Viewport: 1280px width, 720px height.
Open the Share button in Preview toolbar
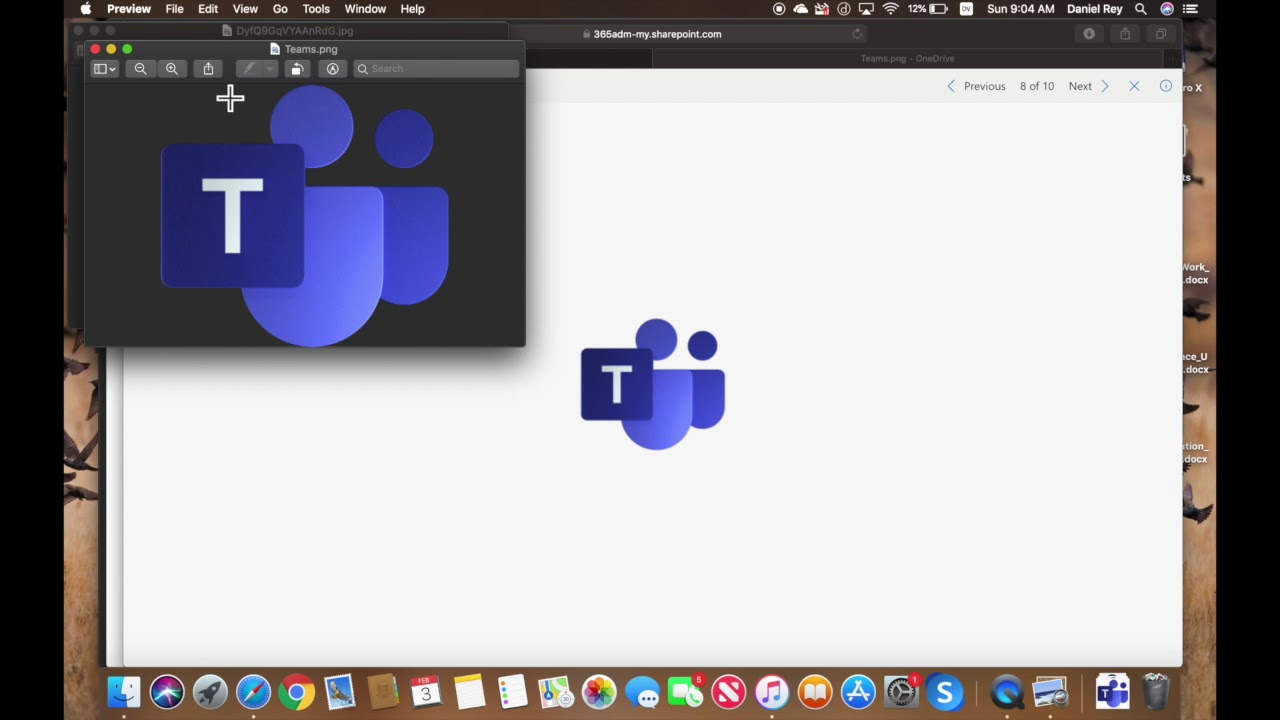pyautogui.click(x=208, y=69)
